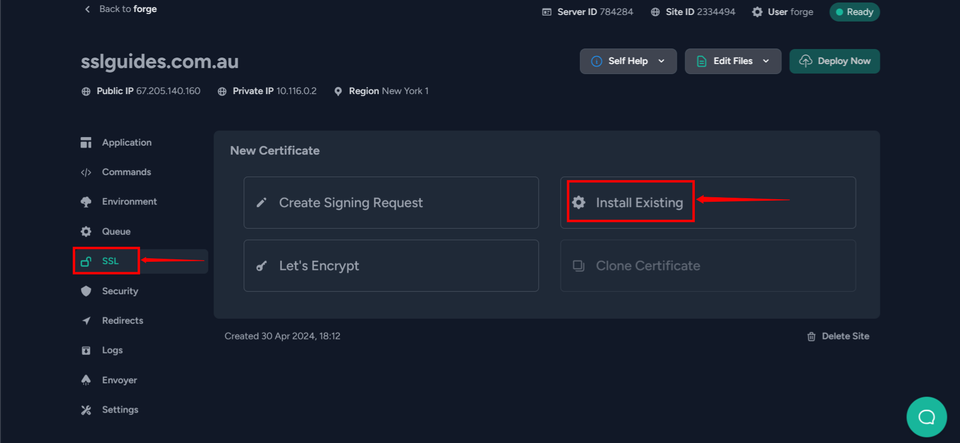Open the chat support bubble
The width and height of the screenshot is (960, 443).
tap(926, 416)
